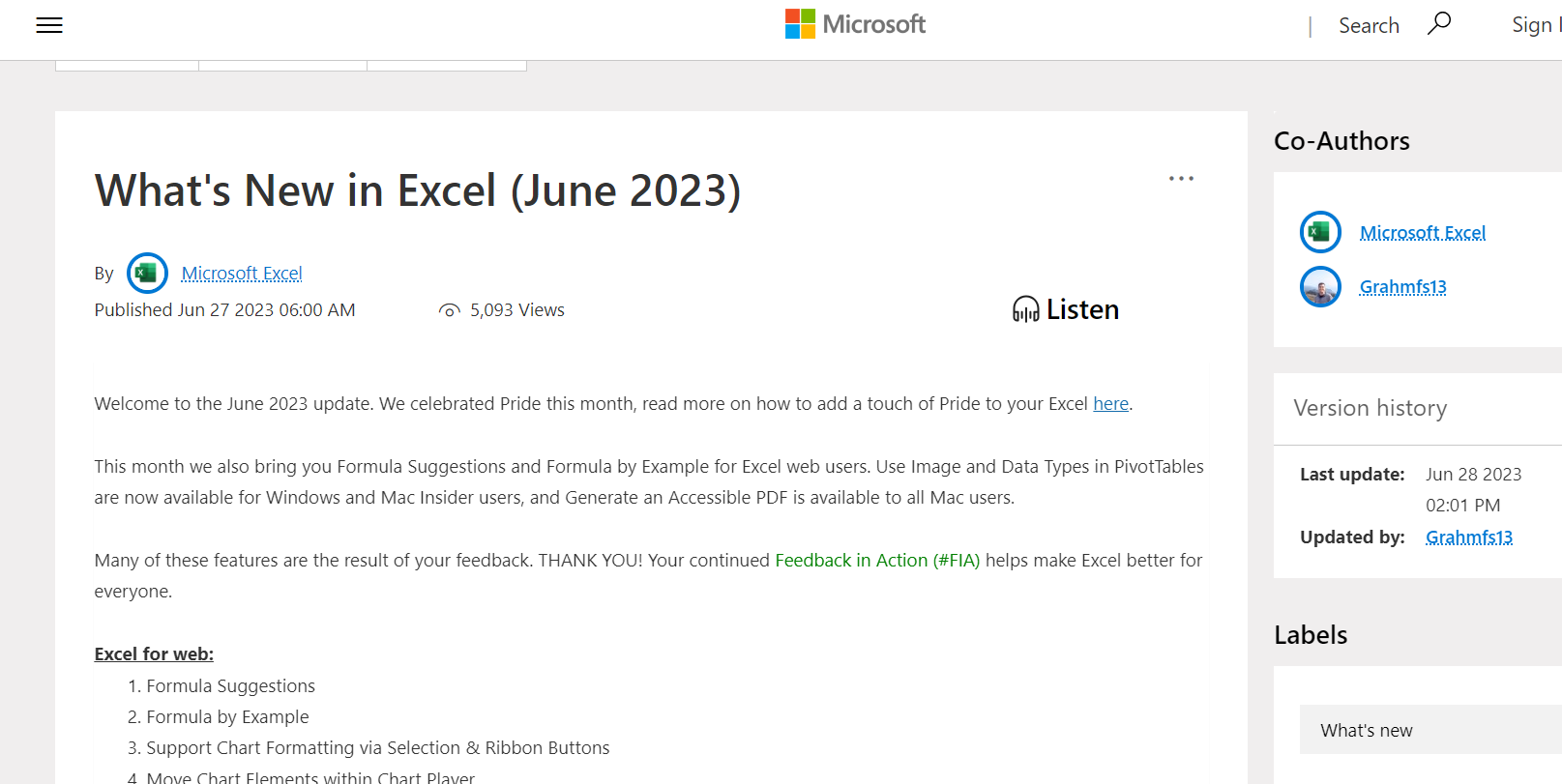Open Feedback in Action (#FIA) link

(x=877, y=561)
